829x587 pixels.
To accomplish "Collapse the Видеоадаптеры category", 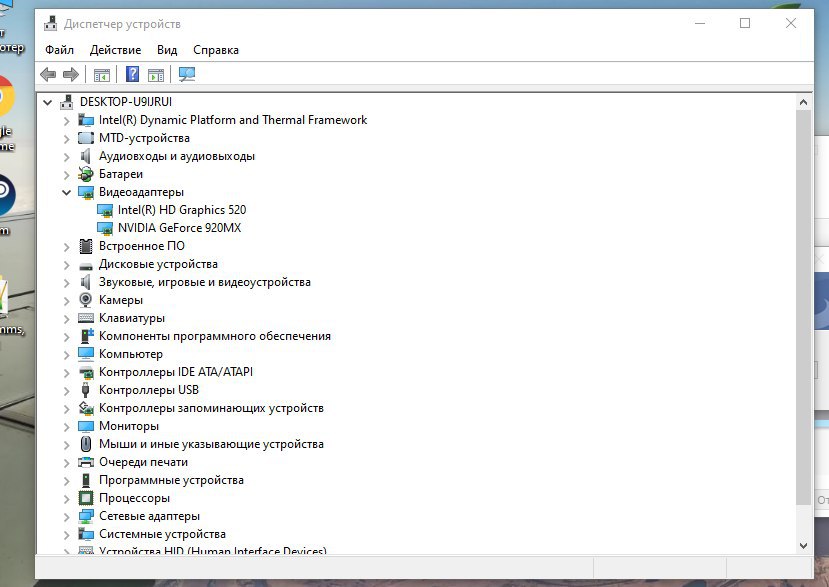I will (x=66, y=192).
